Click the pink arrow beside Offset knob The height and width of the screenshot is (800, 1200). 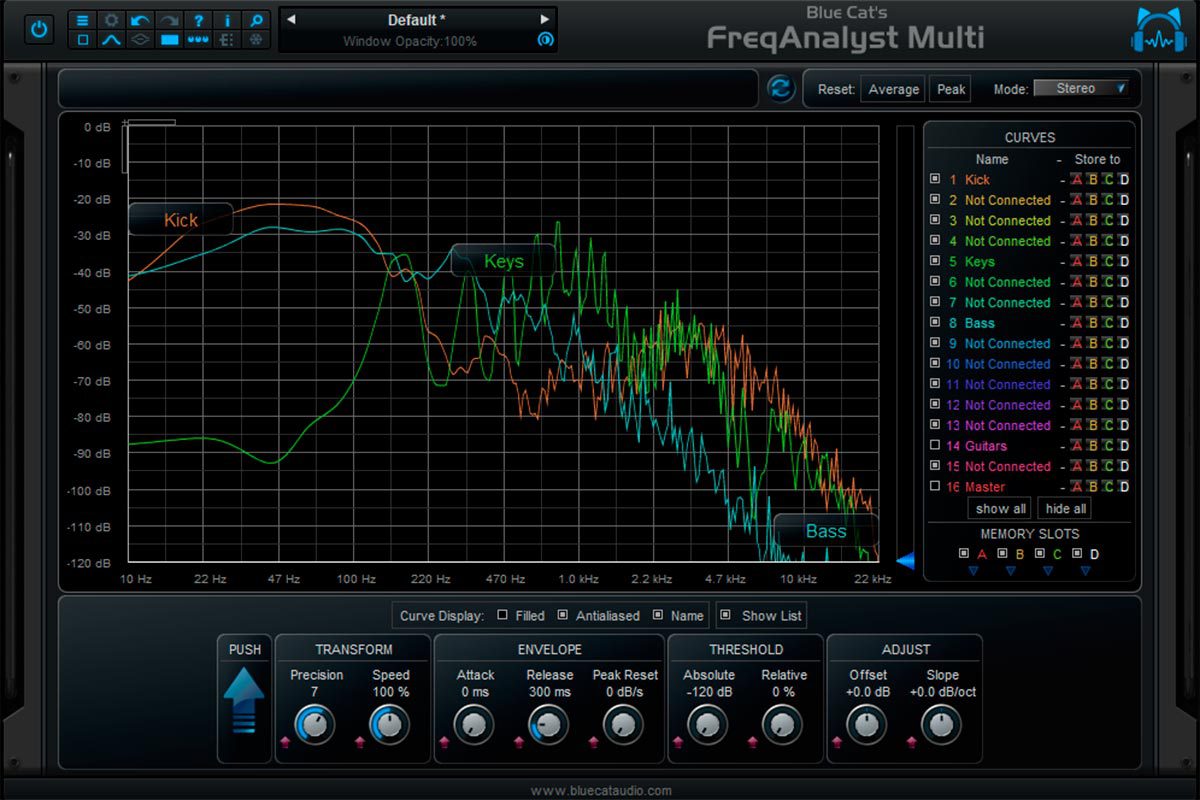pyautogui.click(x=837, y=741)
